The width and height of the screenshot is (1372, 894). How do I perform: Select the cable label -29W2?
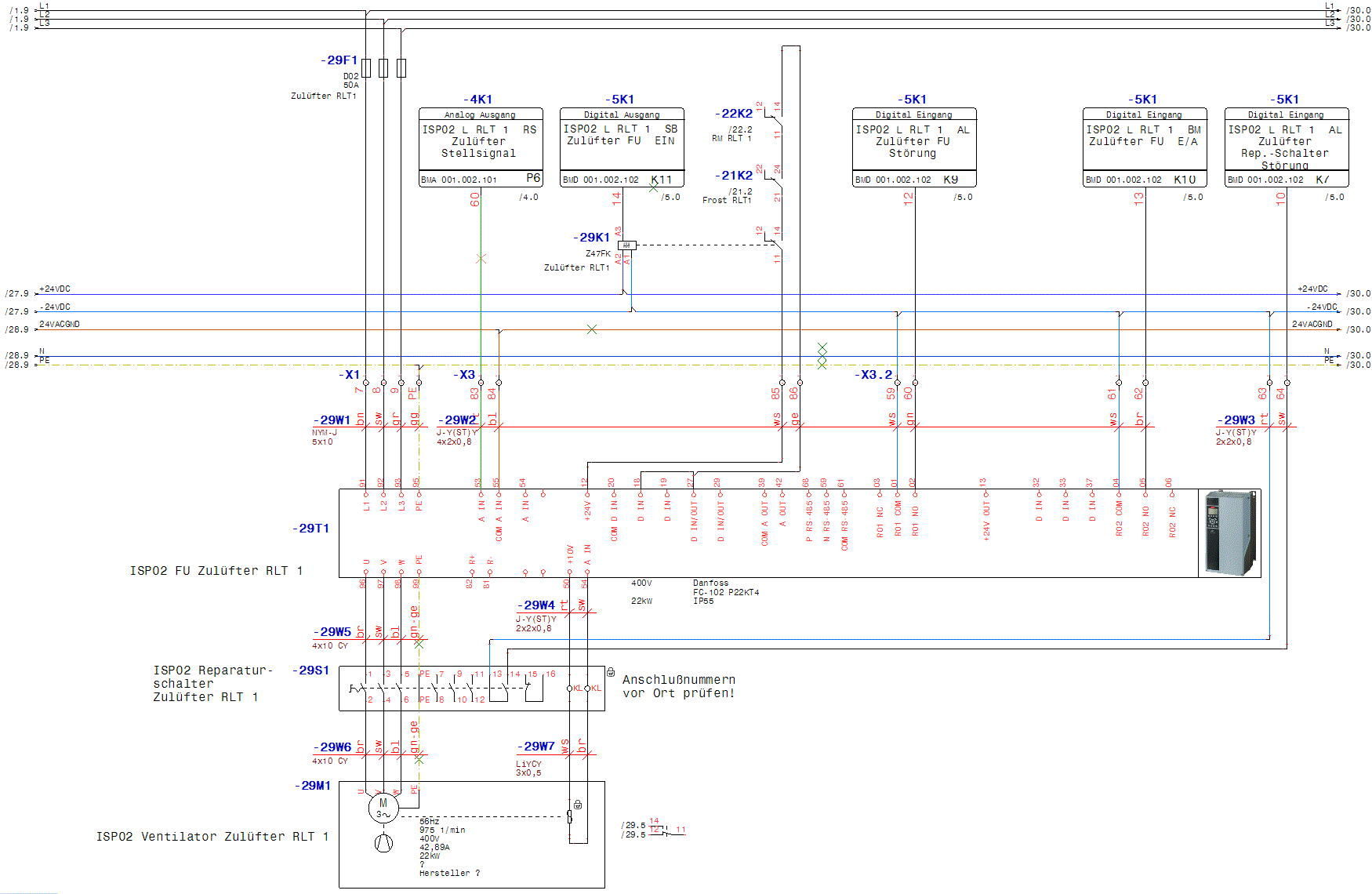pos(457,420)
